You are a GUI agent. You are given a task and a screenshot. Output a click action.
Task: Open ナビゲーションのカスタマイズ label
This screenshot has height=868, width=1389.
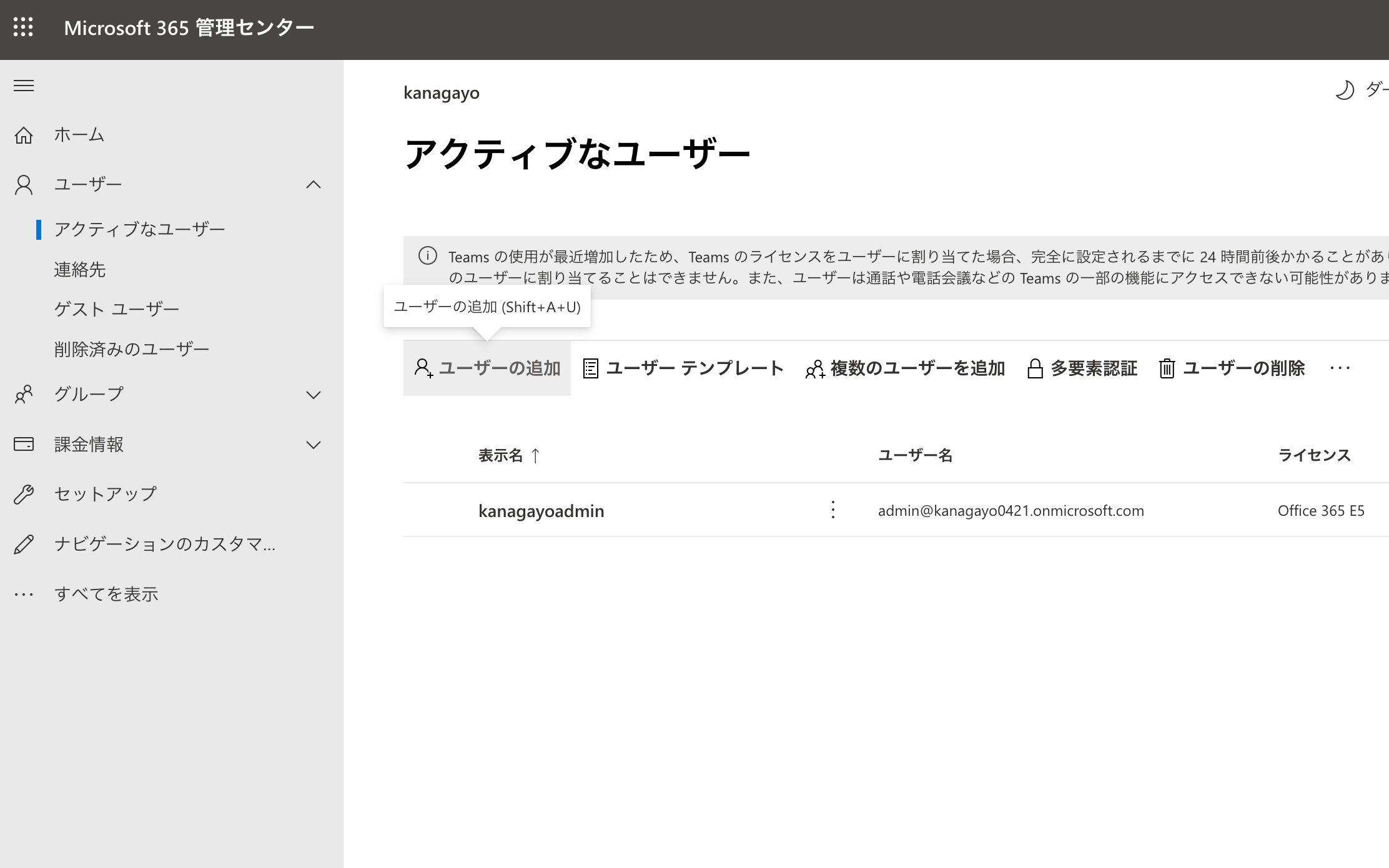[164, 544]
